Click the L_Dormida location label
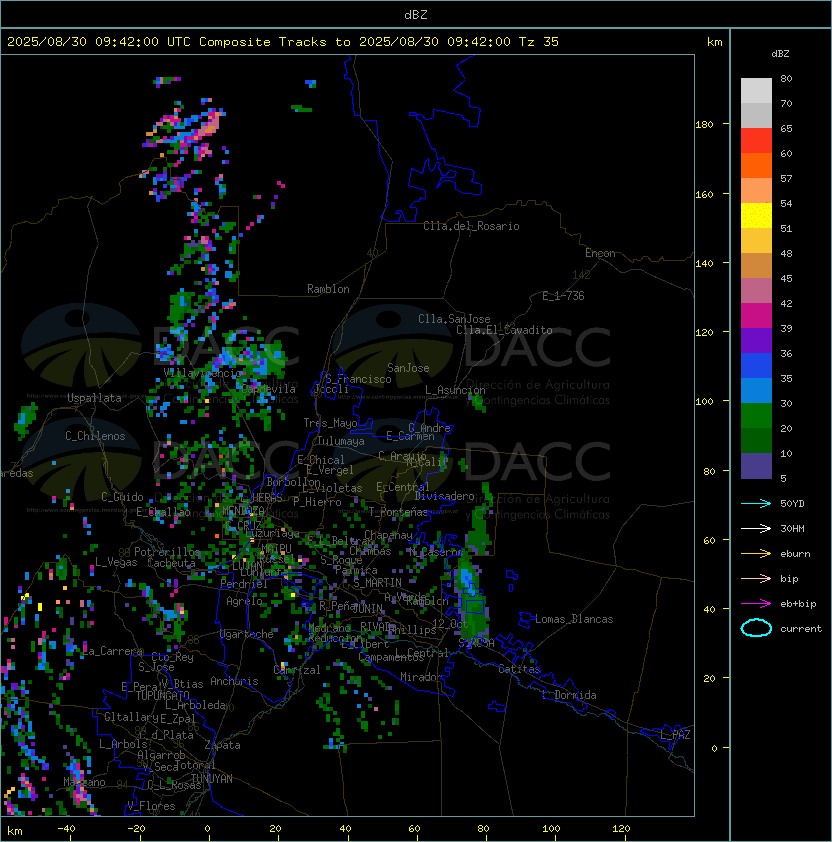 569,695
